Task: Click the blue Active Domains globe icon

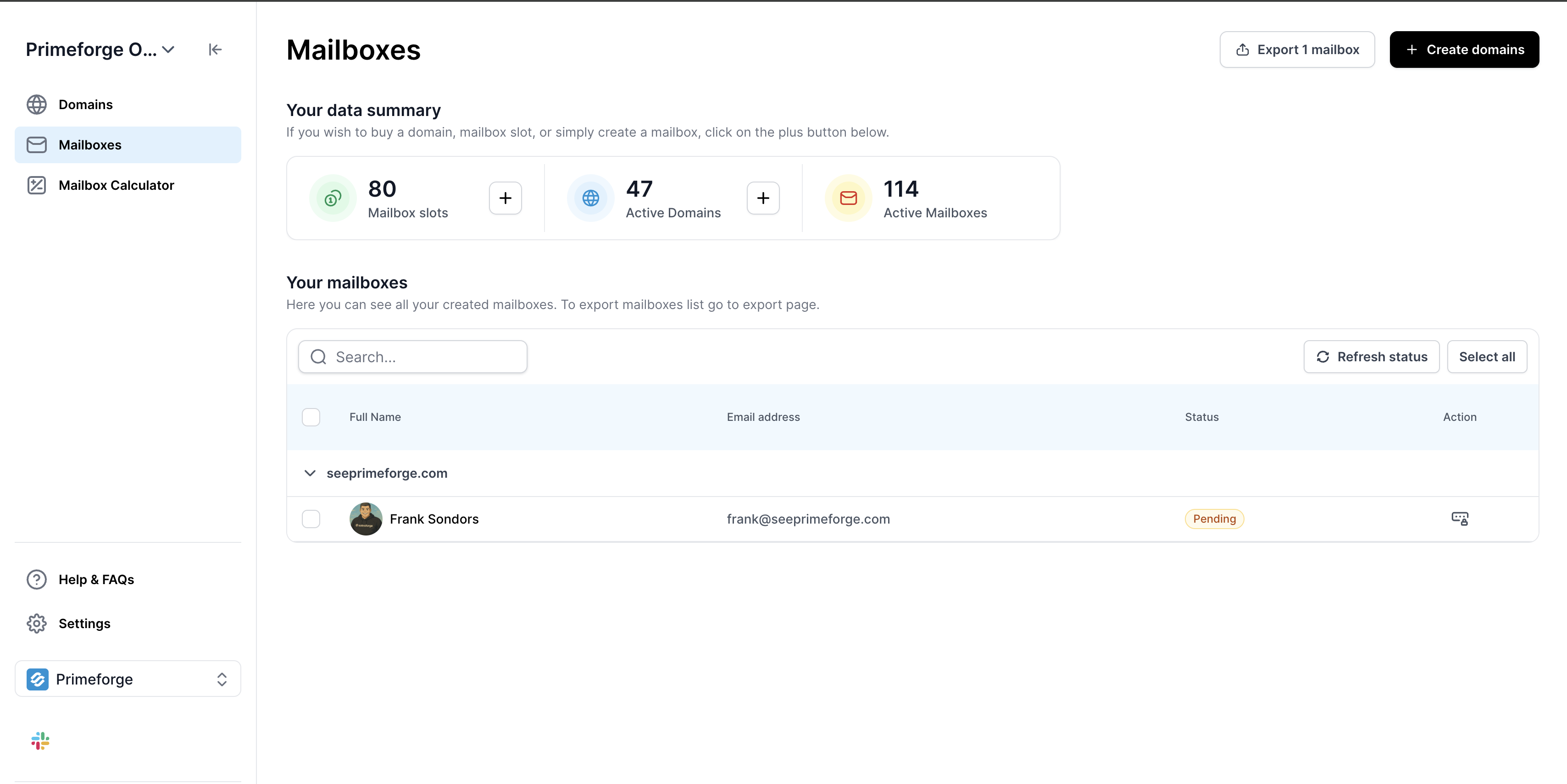Action: coord(591,198)
